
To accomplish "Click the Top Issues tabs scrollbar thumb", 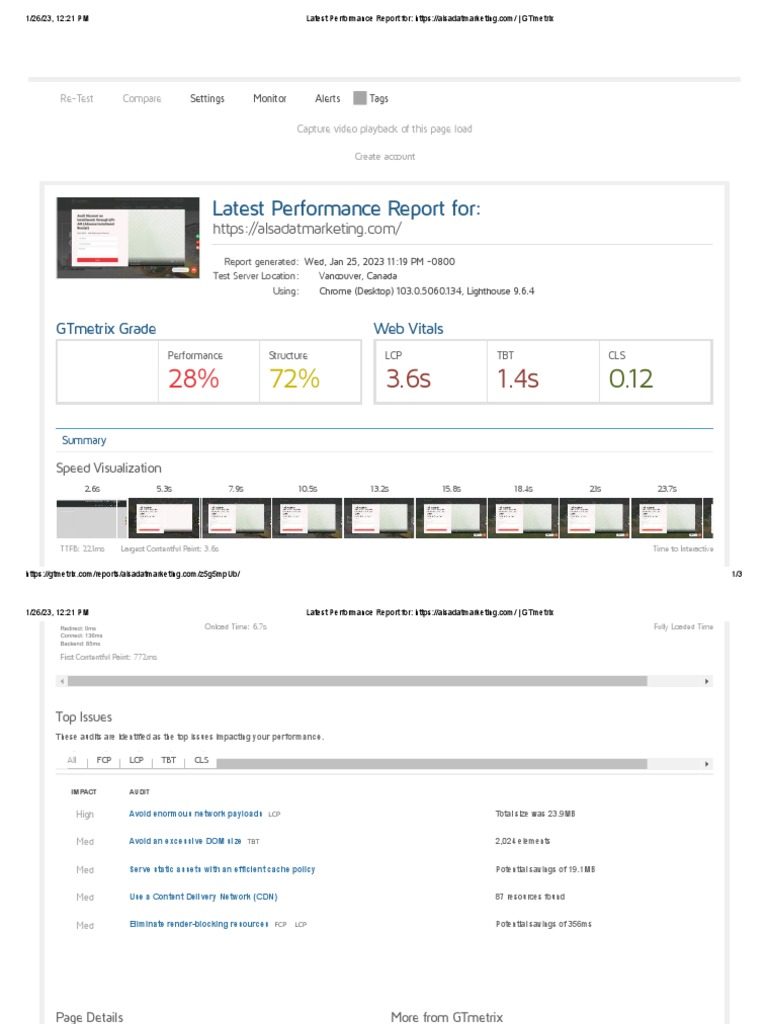I will pyautogui.click(x=432, y=764).
